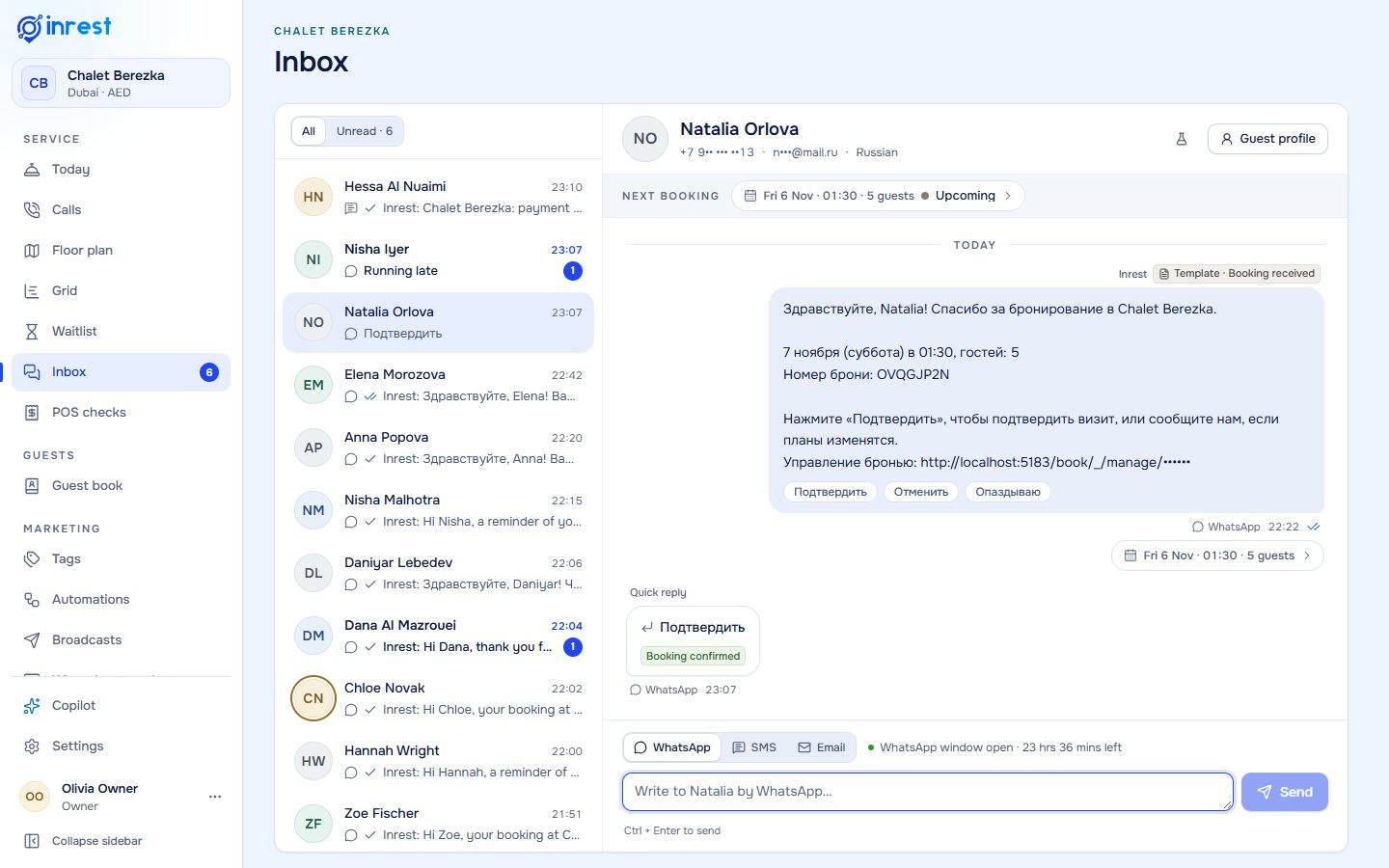Click the Отменить button in the template message

click(921, 492)
